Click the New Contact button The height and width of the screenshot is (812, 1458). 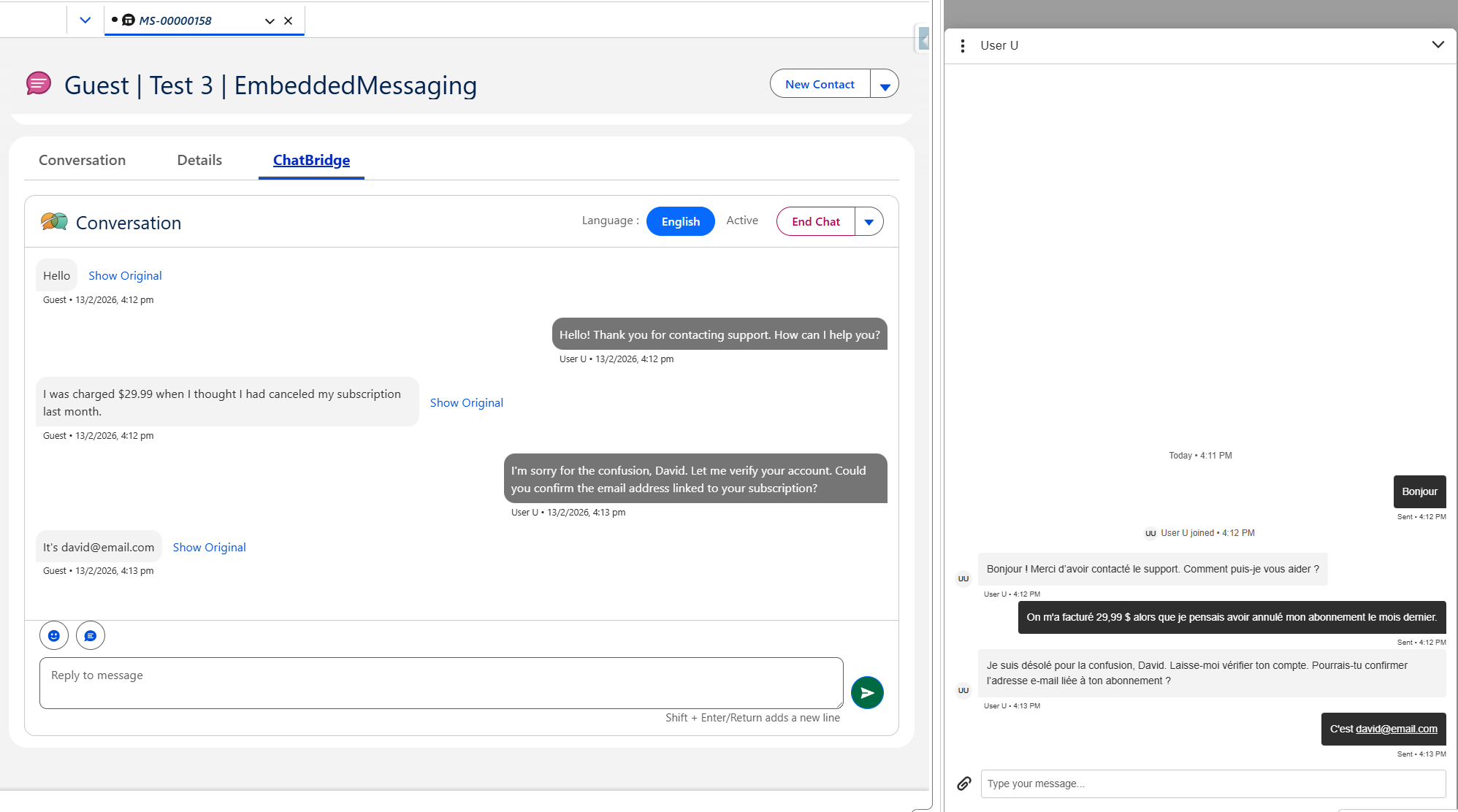click(820, 85)
